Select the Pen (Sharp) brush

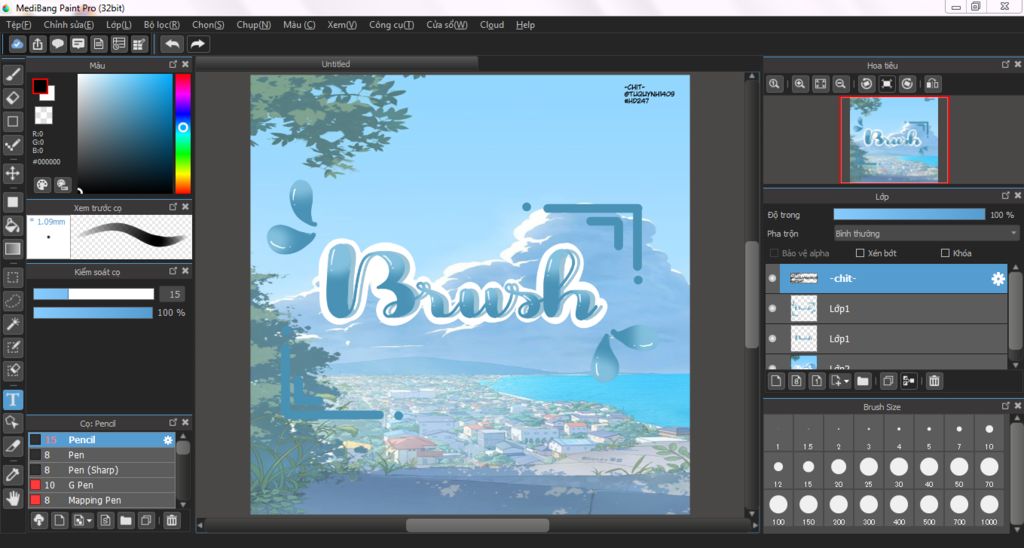(x=102, y=470)
